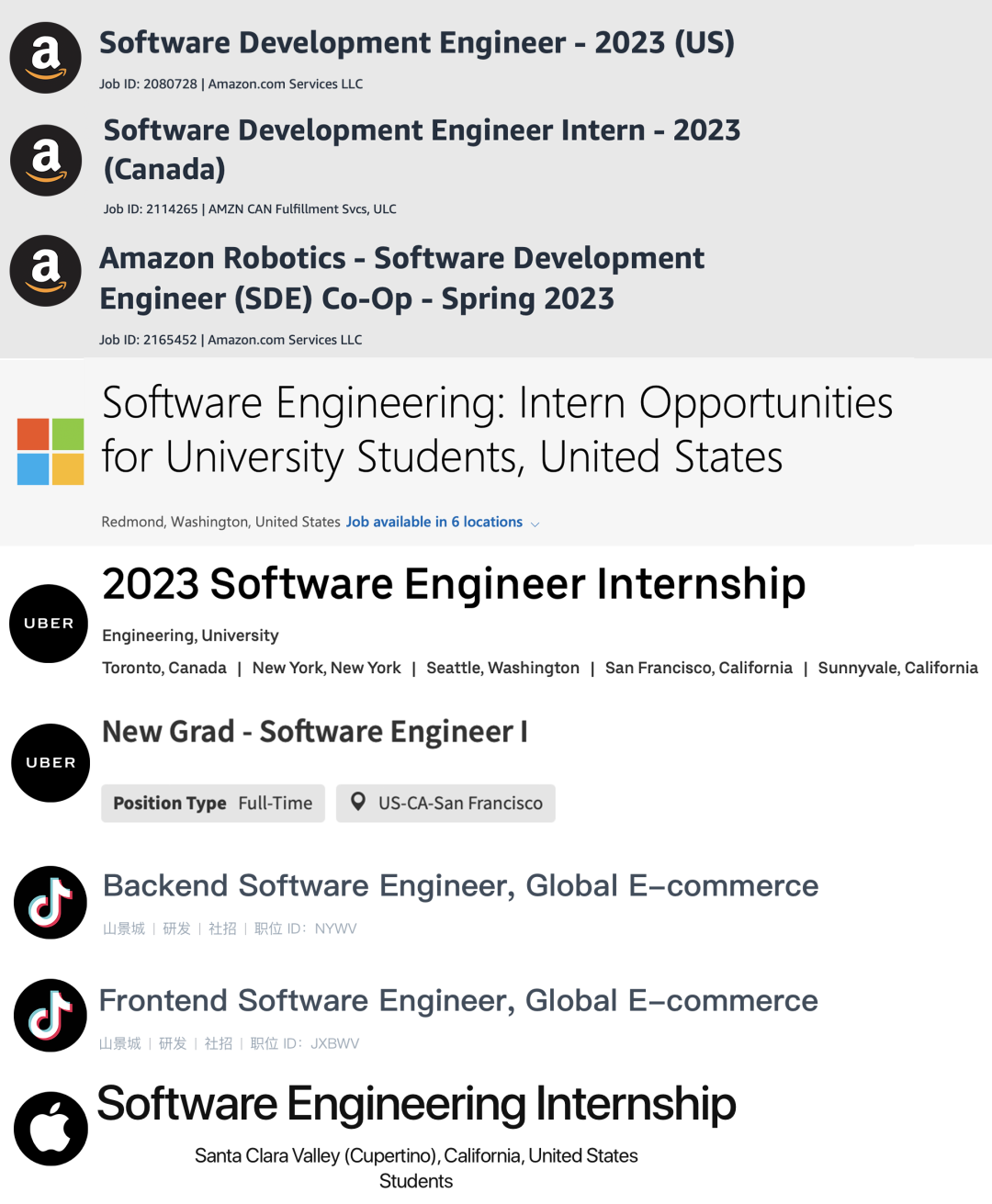Click the Amazon logo beside the Robotics Co-Op listing

point(45,271)
